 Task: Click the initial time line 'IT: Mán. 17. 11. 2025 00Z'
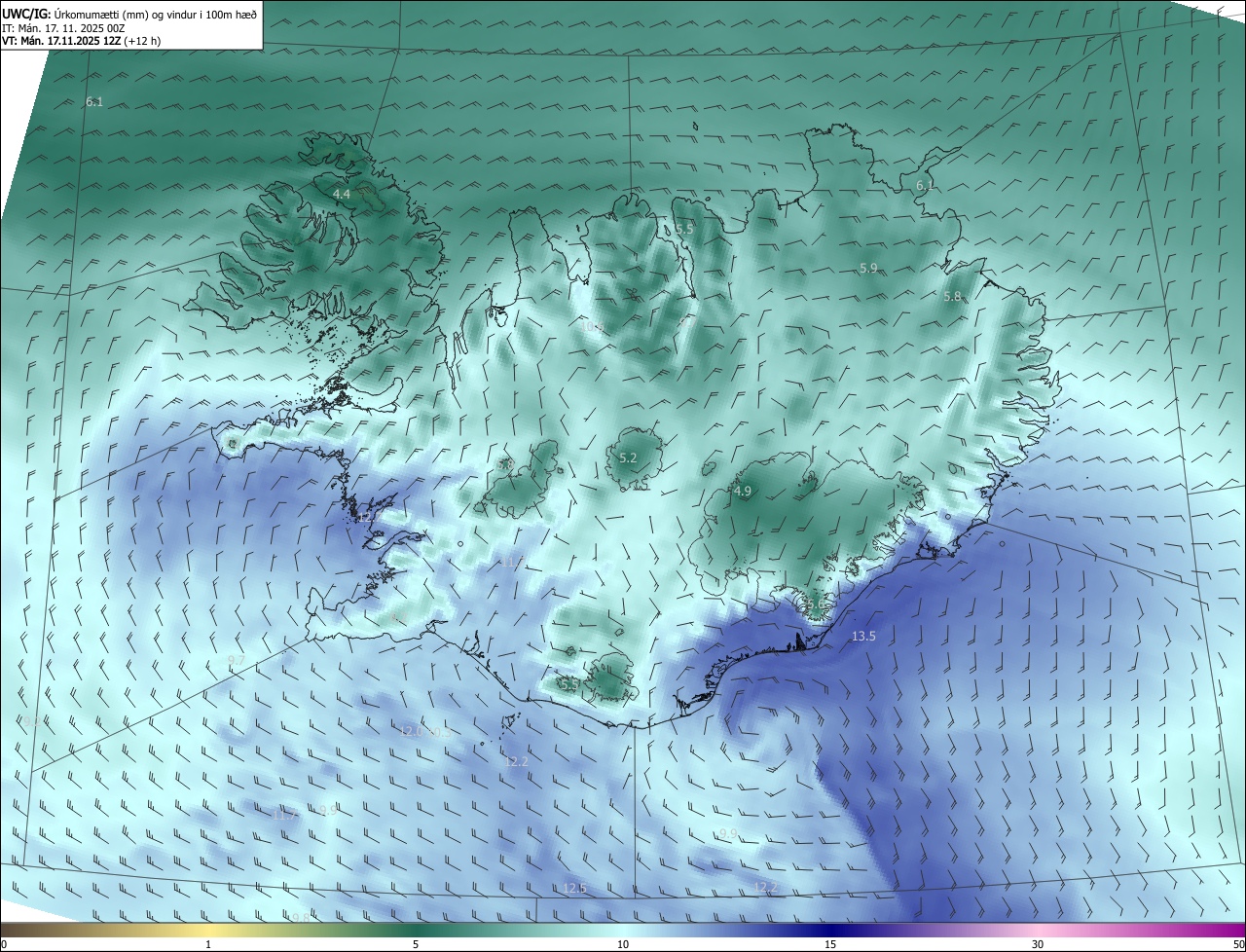tap(64, 28)
